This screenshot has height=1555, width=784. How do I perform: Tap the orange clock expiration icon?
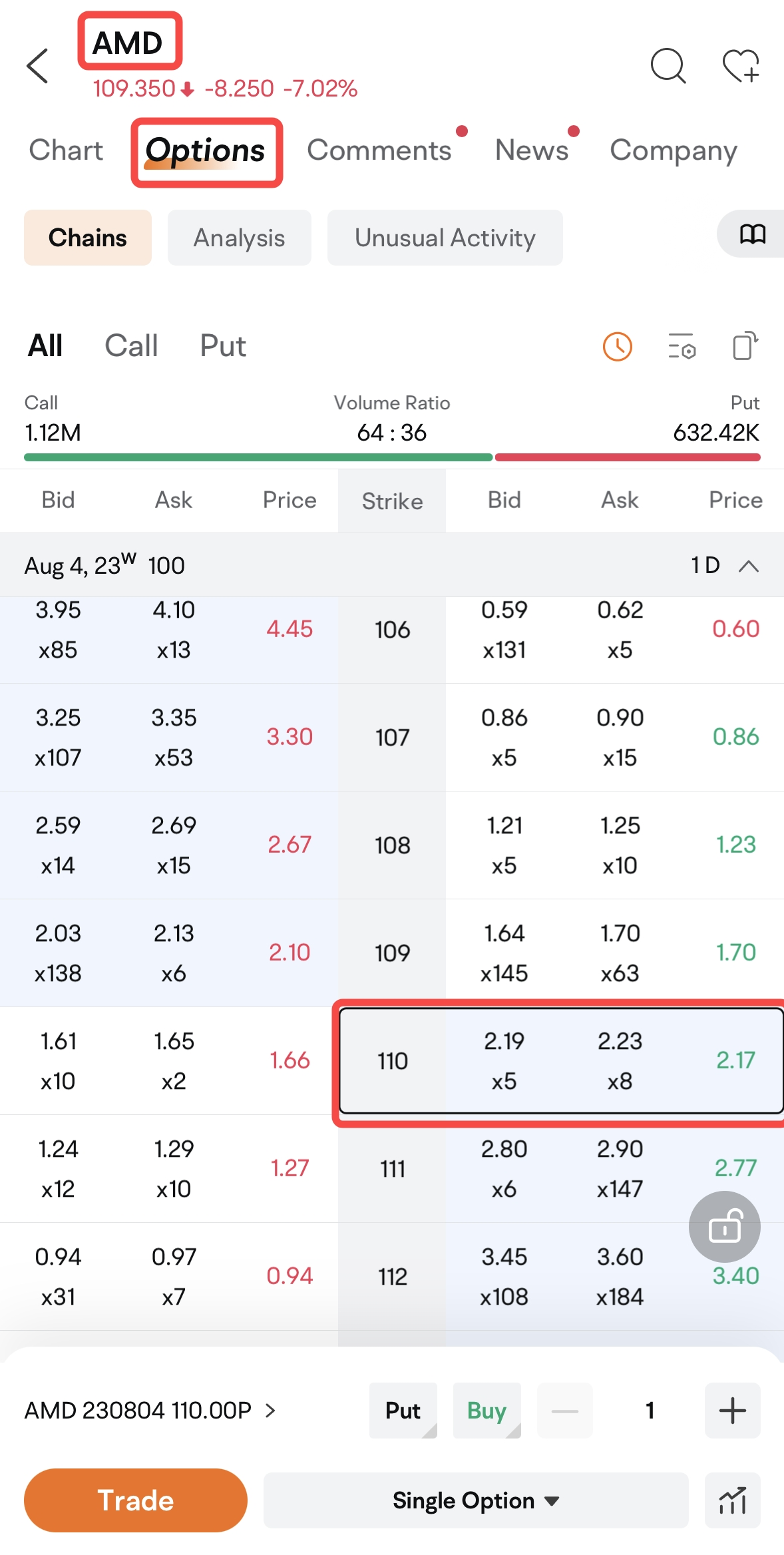617,347
